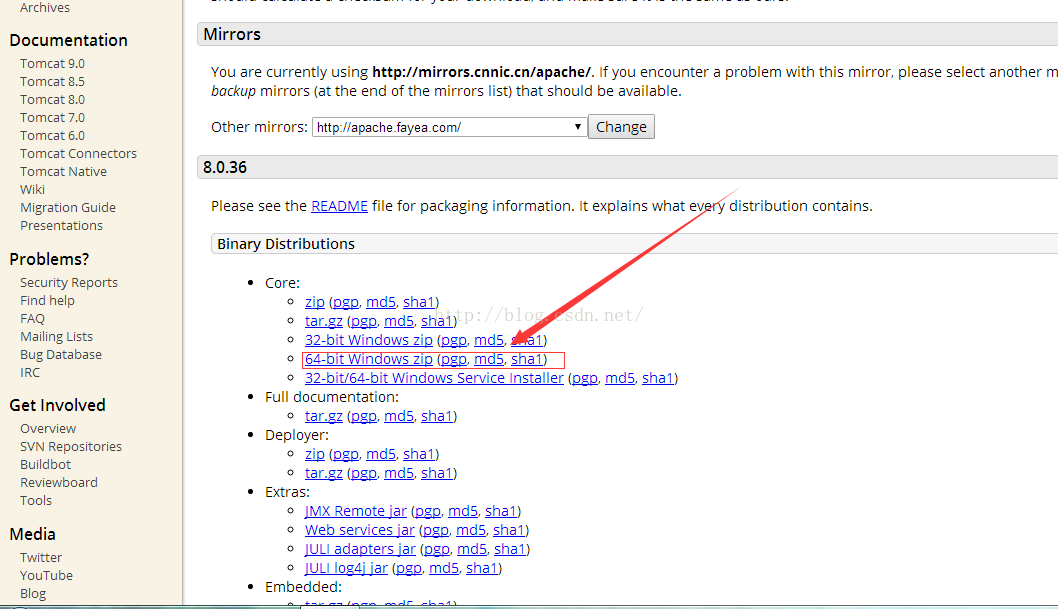Open the Bug Database
The image size is (1058, 609).
point(61,354)
